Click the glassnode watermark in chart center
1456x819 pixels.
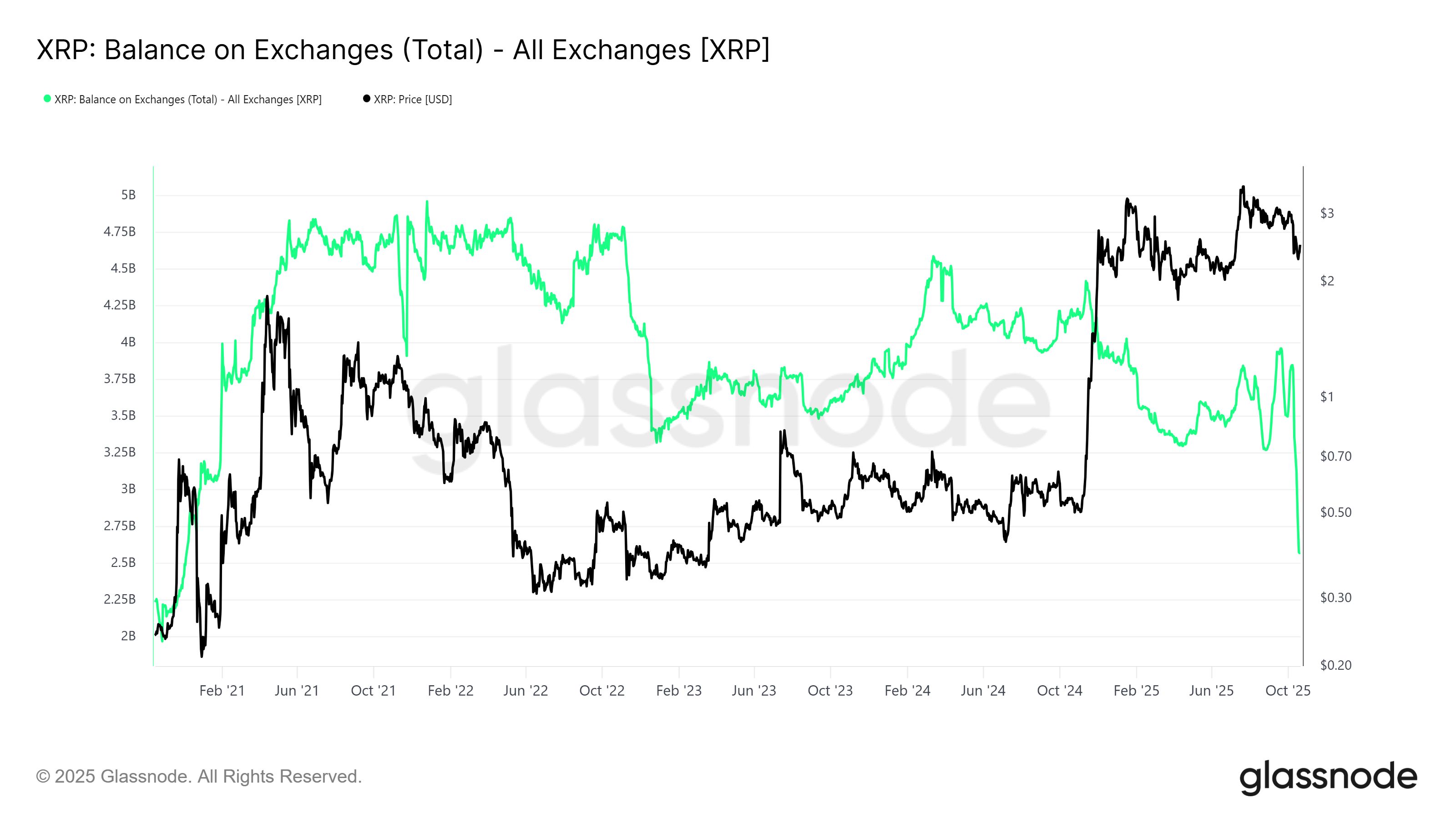point(729,407)
